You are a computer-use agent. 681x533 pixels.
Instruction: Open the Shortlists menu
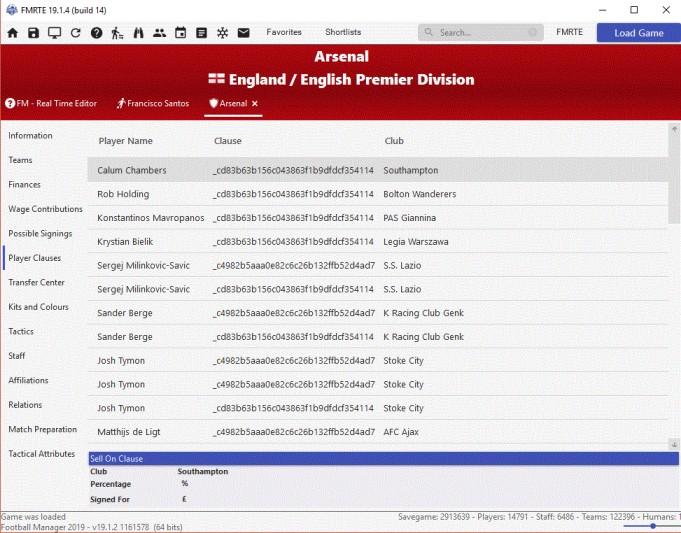coord(343,33)
